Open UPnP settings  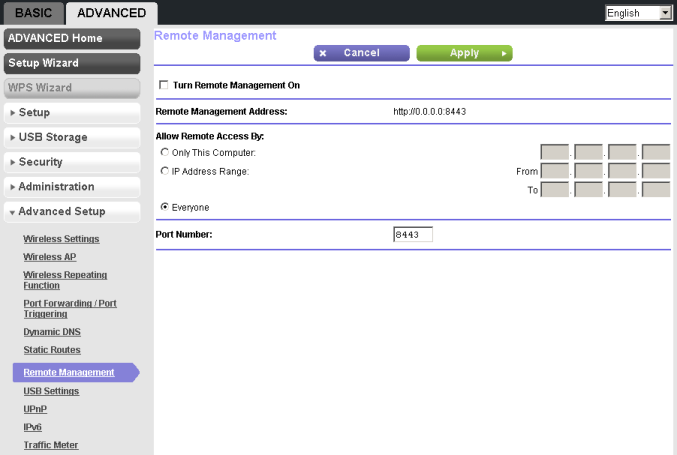pyautogui.click(x=35, y=409)
